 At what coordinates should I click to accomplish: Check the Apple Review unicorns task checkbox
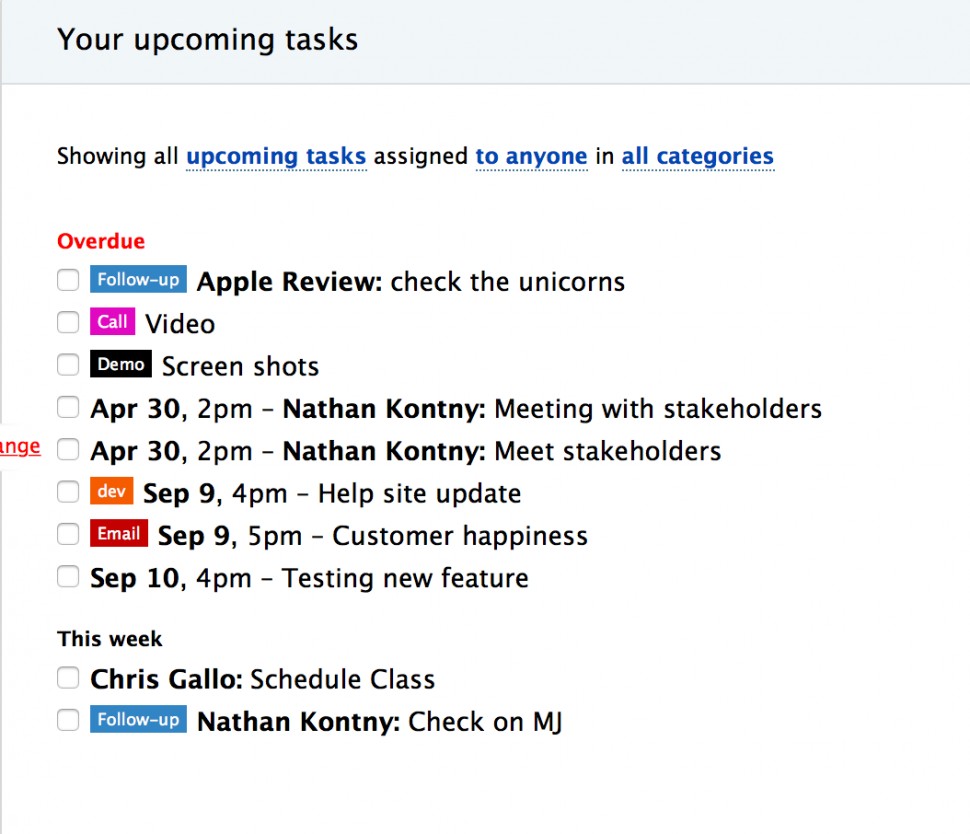[68, 281]
